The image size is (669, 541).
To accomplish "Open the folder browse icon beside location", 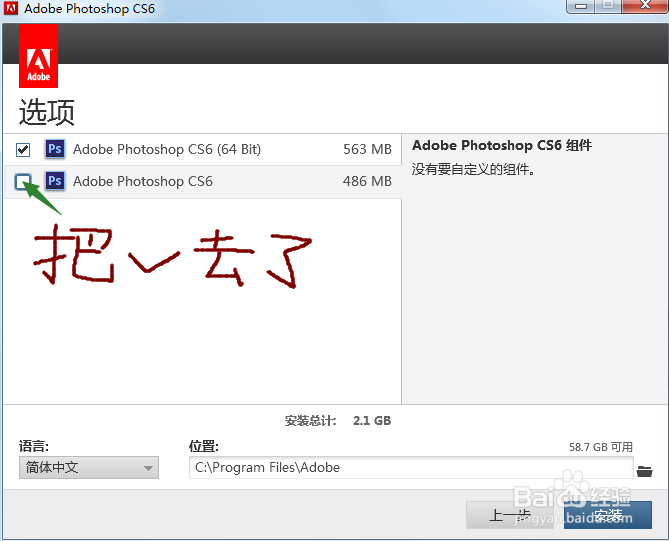I will click(644, 471).
